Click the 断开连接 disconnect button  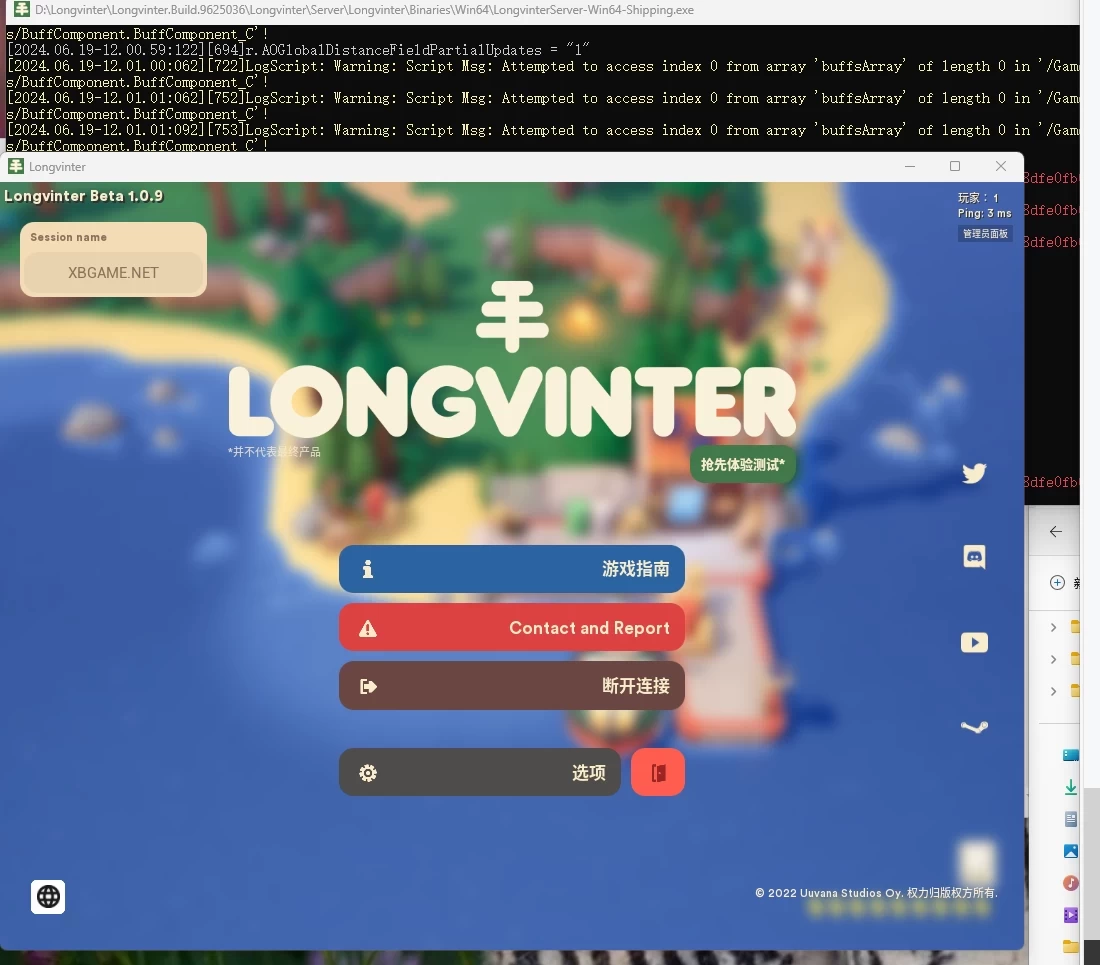[x=511, y=686]
